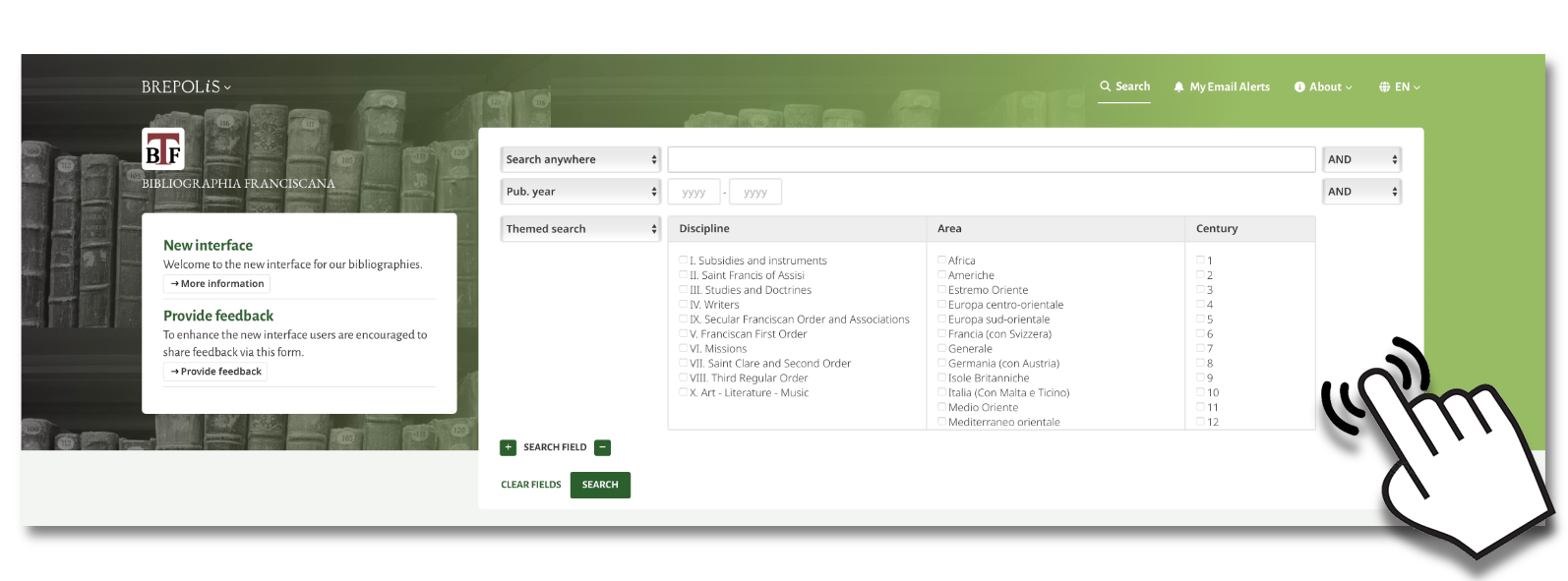Click the bell icon for email alerts
This screenshot has height=581, width=1568.
[x=1178, y=87]
